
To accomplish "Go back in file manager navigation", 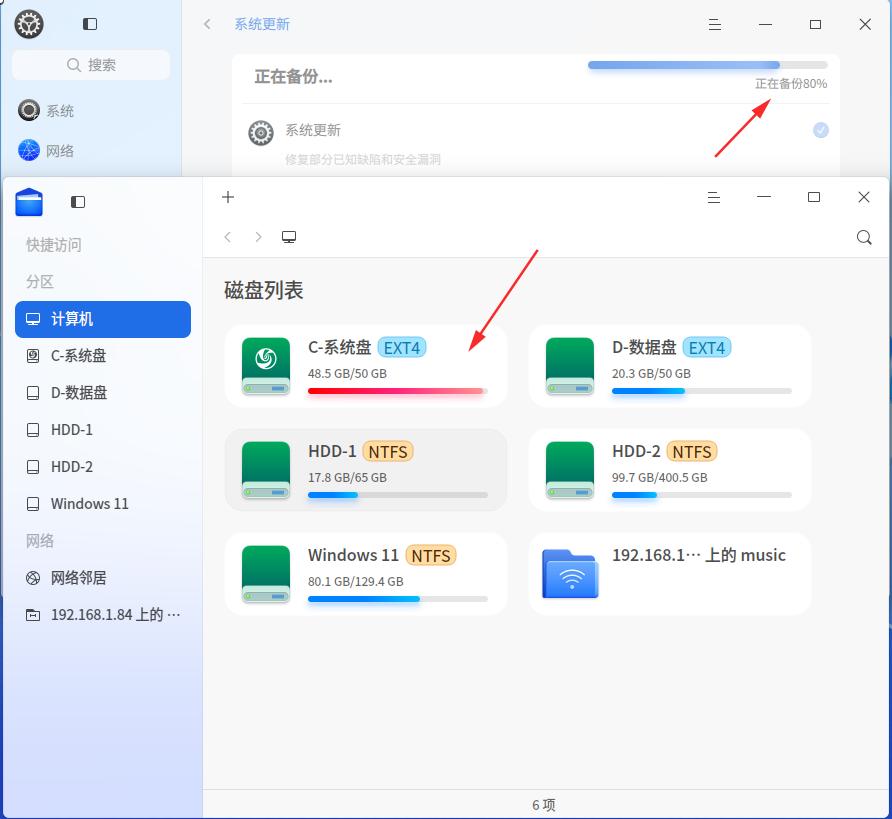I will [x=228, y=237].
